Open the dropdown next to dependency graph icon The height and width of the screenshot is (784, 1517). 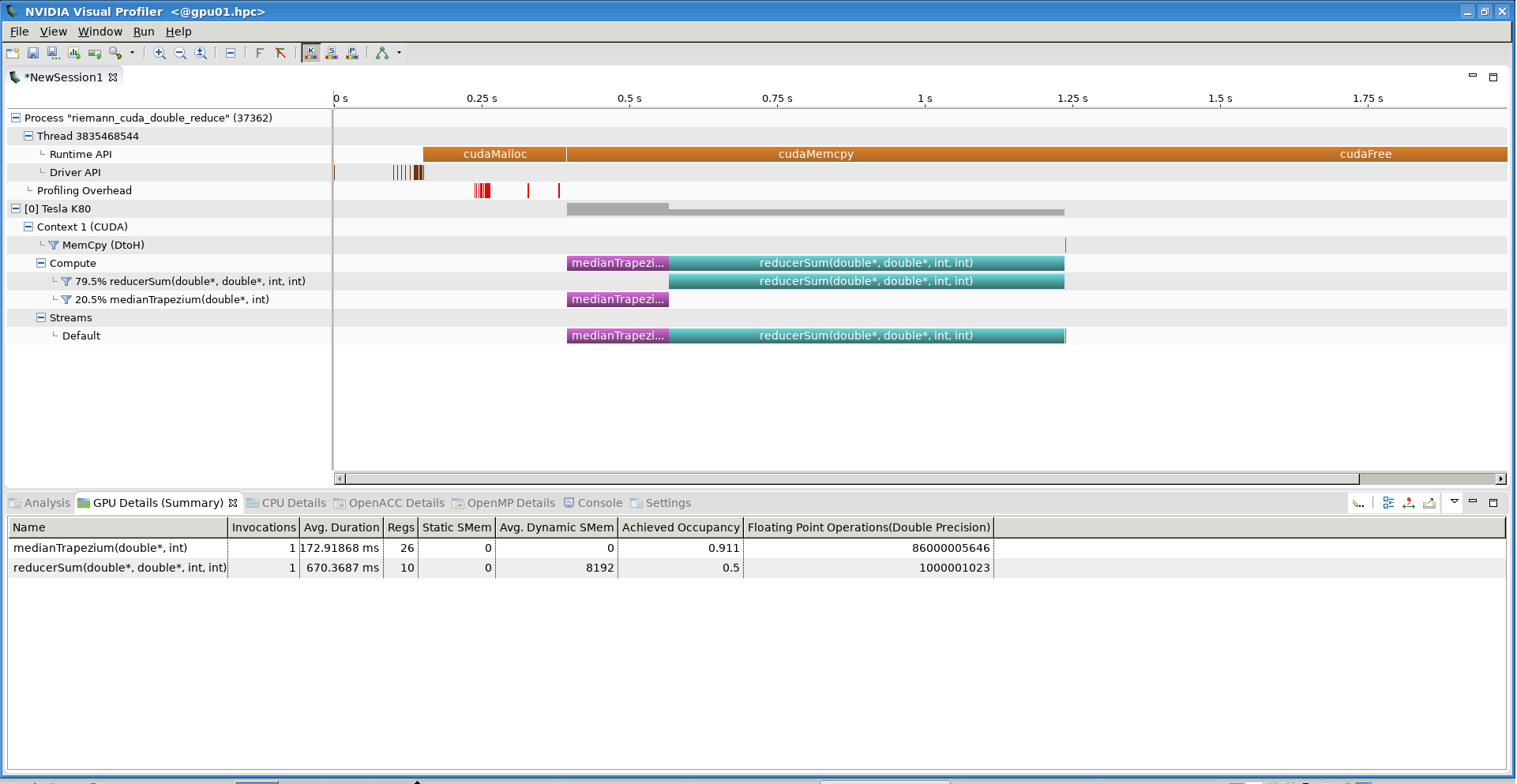tap(399, 53)
